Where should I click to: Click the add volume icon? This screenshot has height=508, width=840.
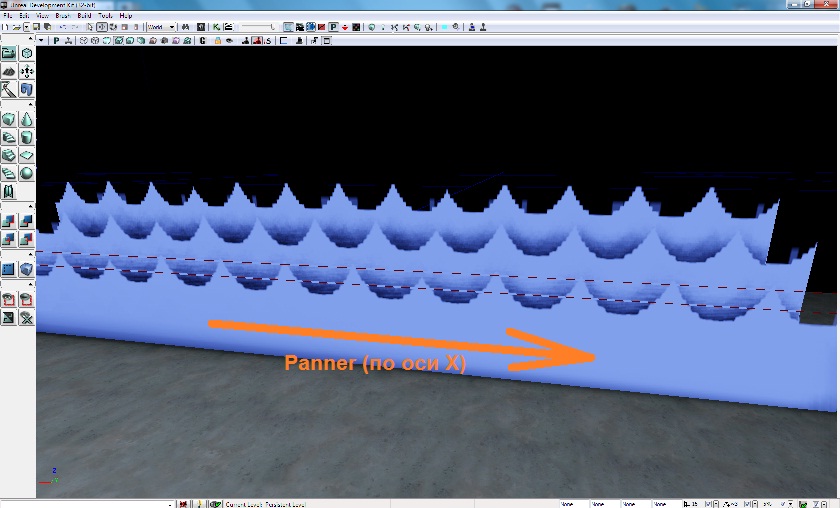coord(27,268)
